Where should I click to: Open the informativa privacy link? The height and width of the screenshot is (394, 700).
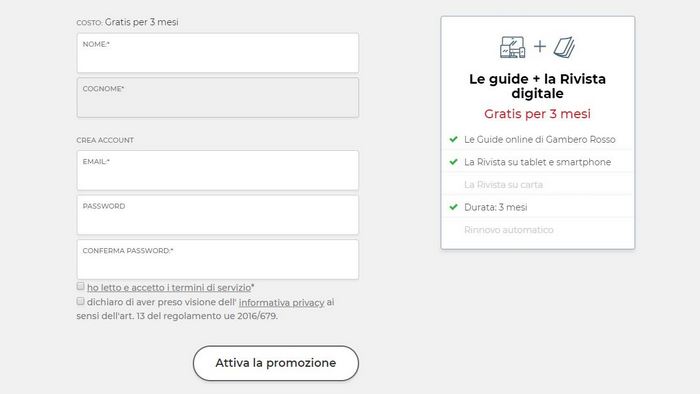(282, 303)
